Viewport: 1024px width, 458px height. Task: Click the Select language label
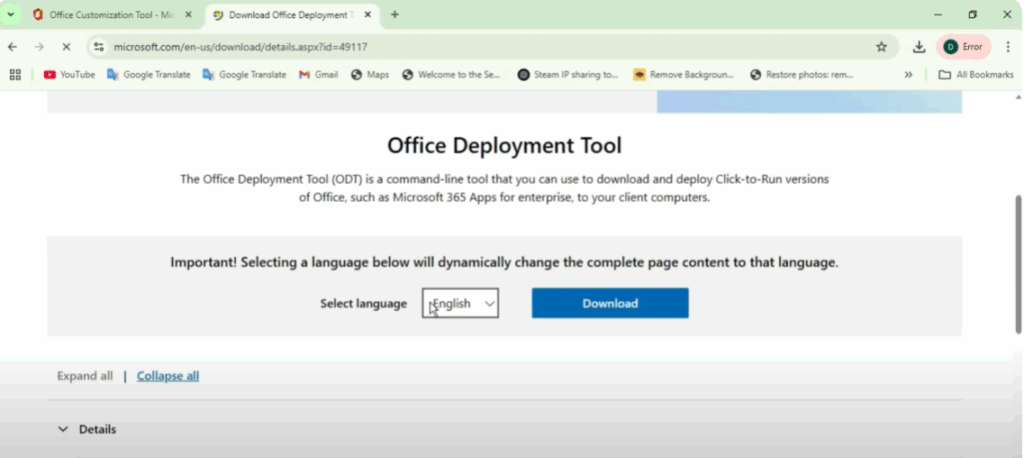[x=363, y=303]
